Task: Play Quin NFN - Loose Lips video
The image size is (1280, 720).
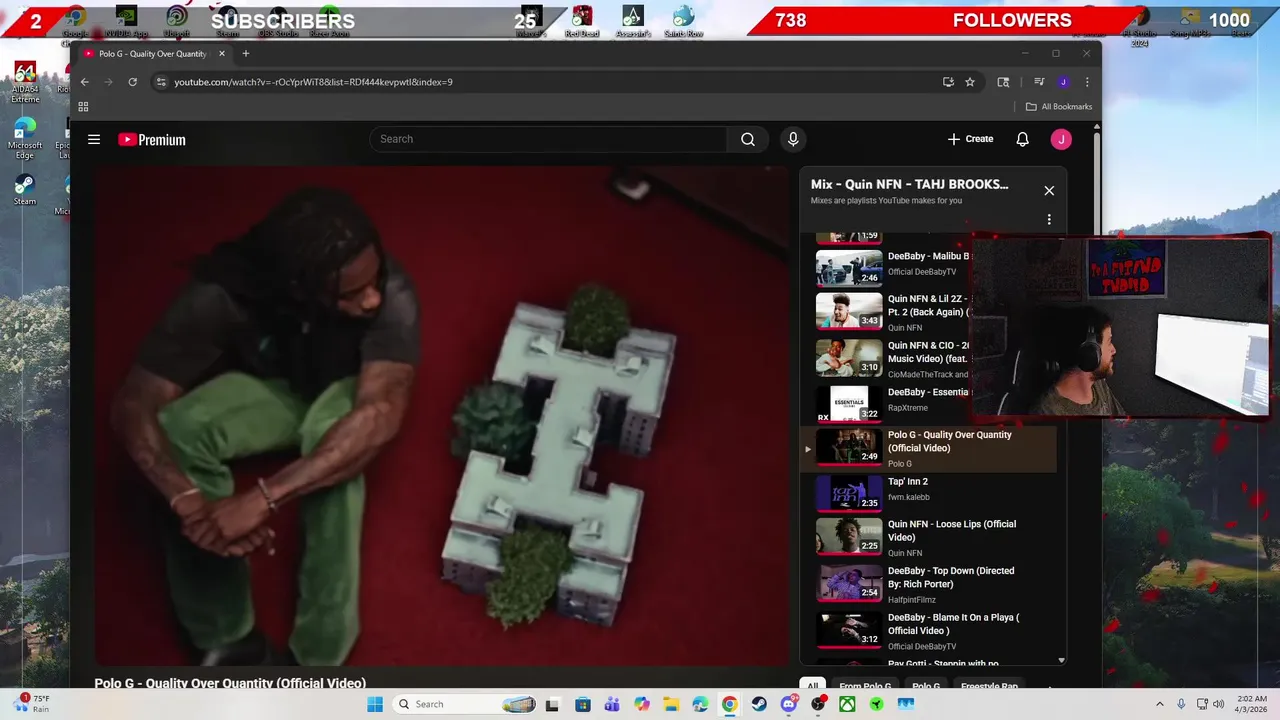Action: pyautogui.click(x=928, y=537)
